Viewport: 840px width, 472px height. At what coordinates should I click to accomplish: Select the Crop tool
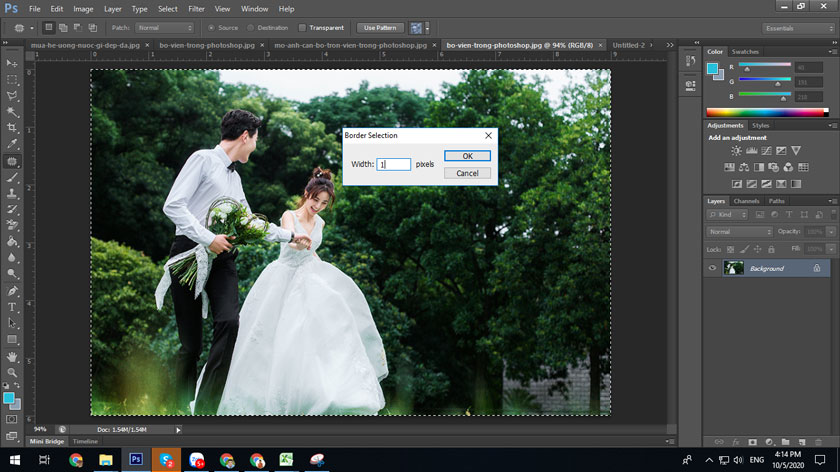[12, 128]
